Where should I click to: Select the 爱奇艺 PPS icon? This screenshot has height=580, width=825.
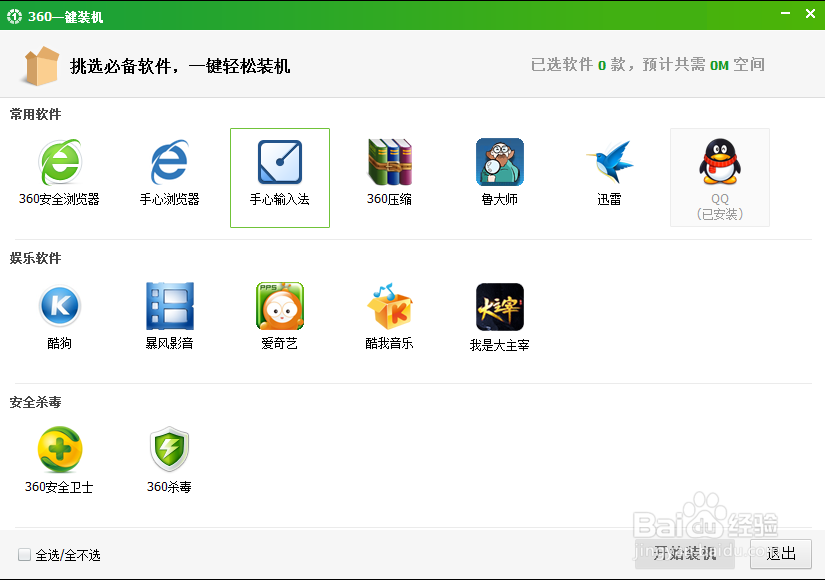280,306
